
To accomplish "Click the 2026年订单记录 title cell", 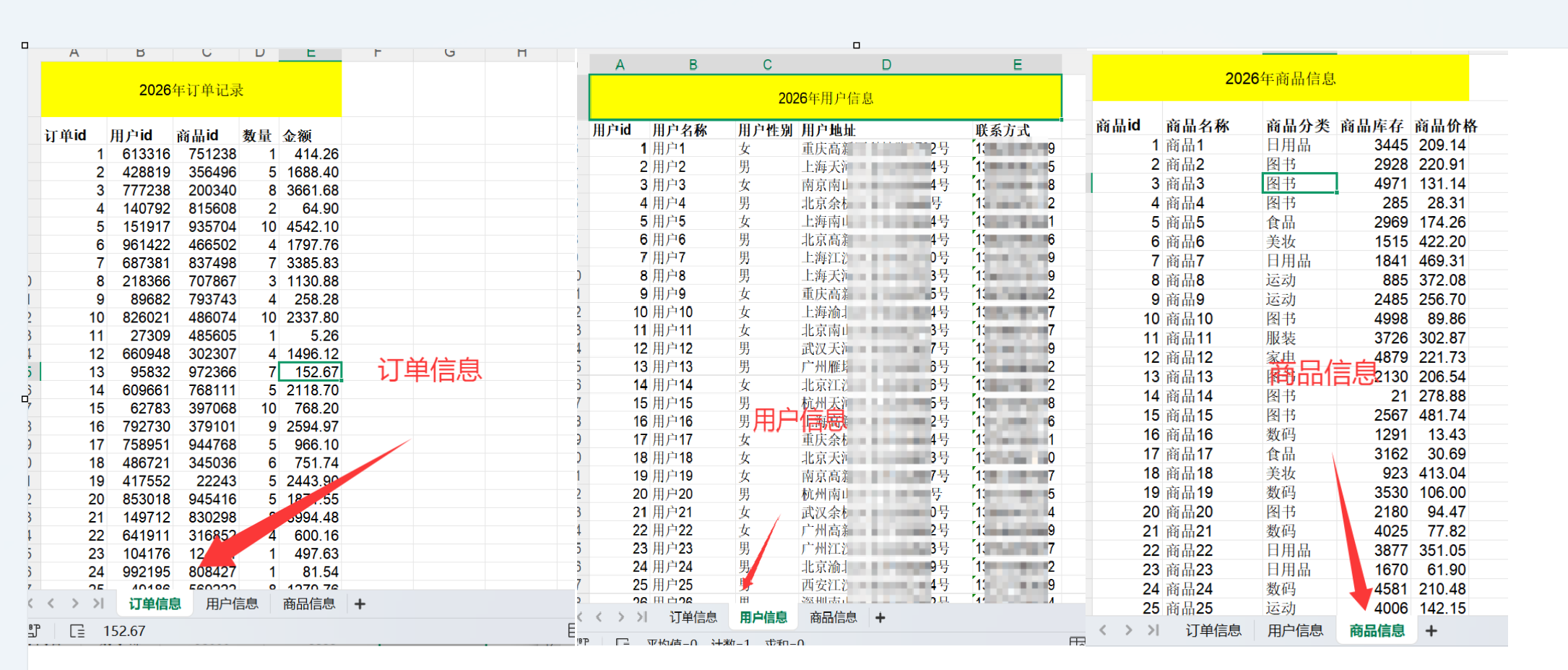I will coord(191,90).
